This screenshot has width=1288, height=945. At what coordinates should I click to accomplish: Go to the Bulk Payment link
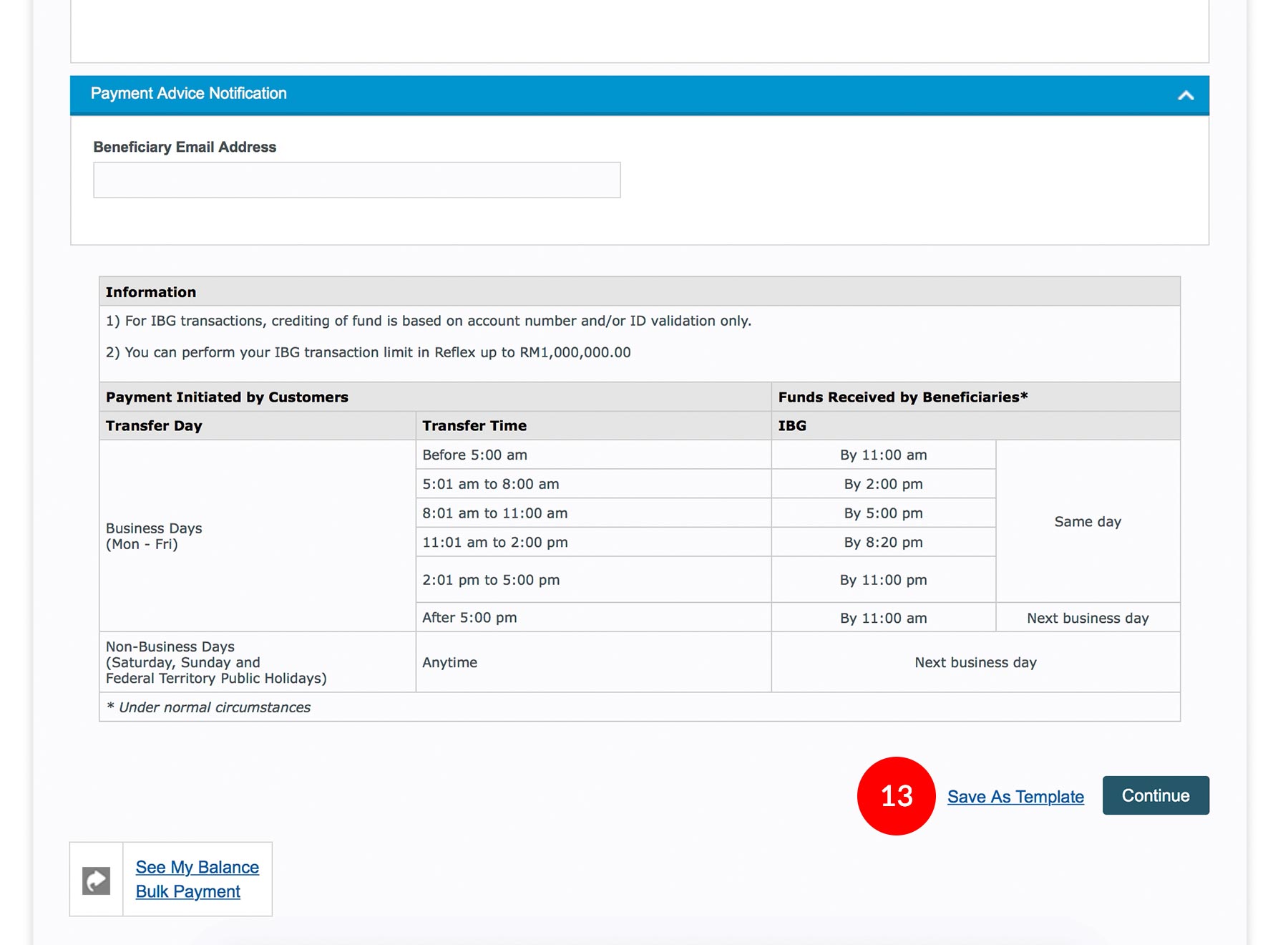[187, 891]
